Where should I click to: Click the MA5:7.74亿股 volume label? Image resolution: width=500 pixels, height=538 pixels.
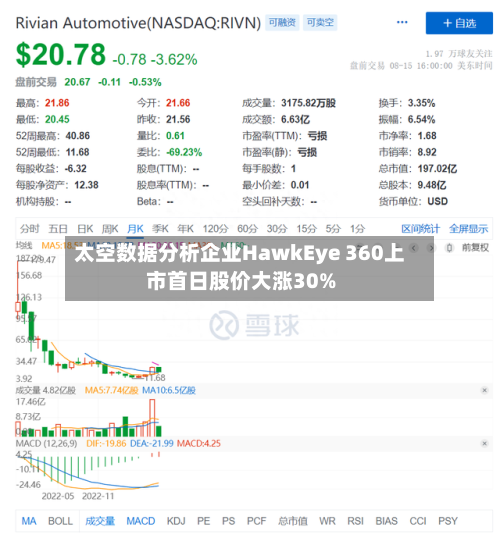111,390
